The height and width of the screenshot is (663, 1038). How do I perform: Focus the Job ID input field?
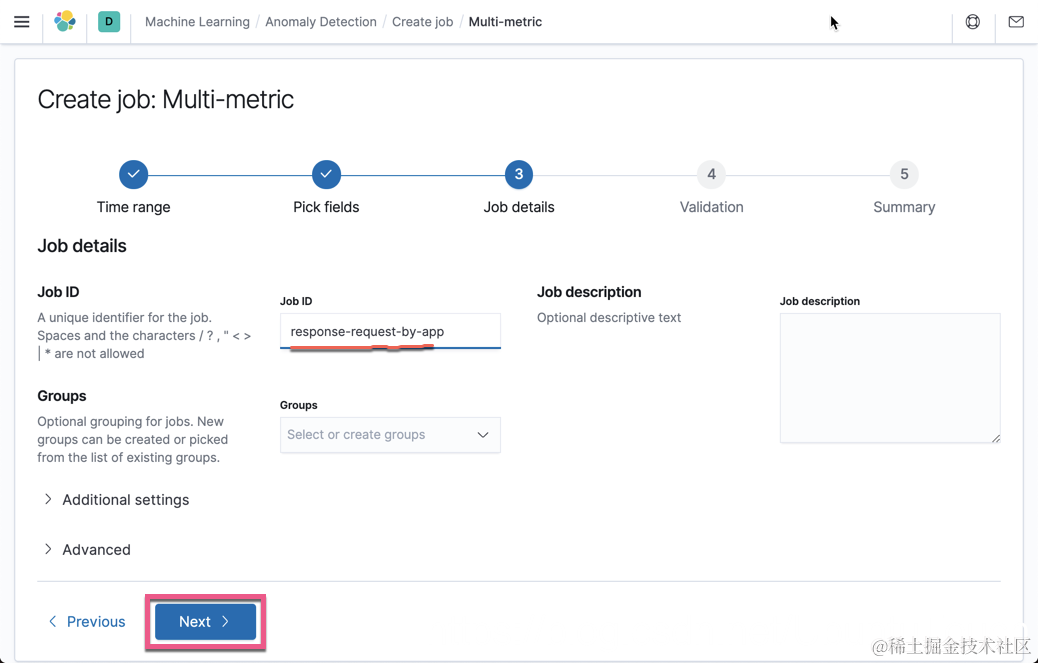click(391, 331)
